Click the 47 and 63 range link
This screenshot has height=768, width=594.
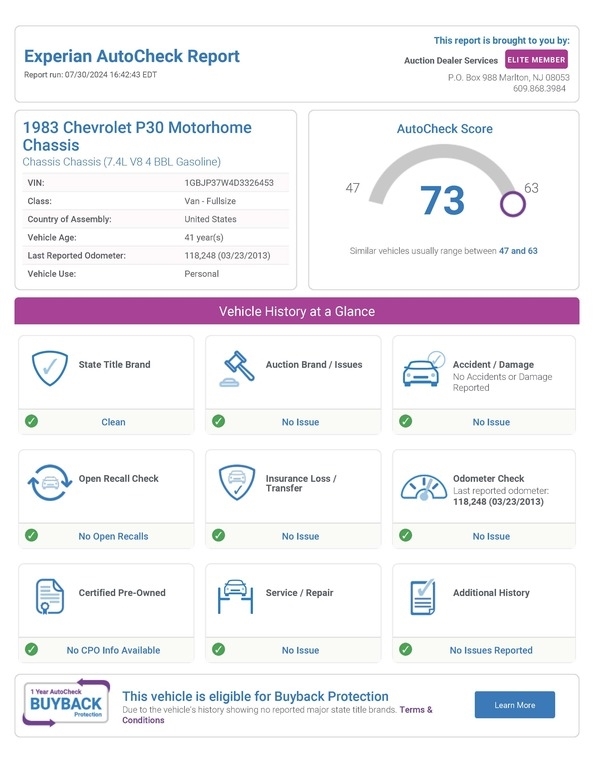[x=518, y=251]
